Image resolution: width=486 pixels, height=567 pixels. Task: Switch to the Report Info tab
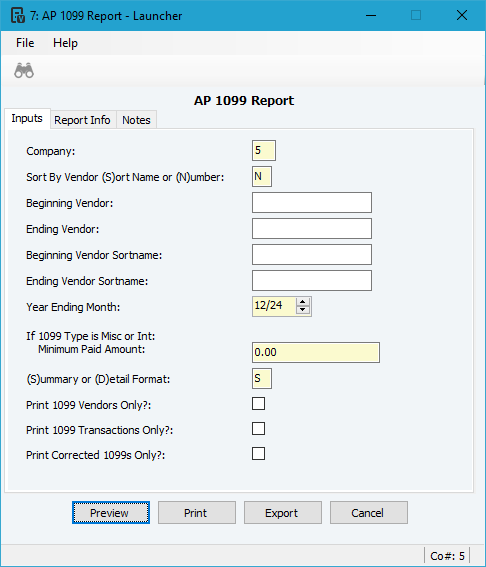[82, 120]
